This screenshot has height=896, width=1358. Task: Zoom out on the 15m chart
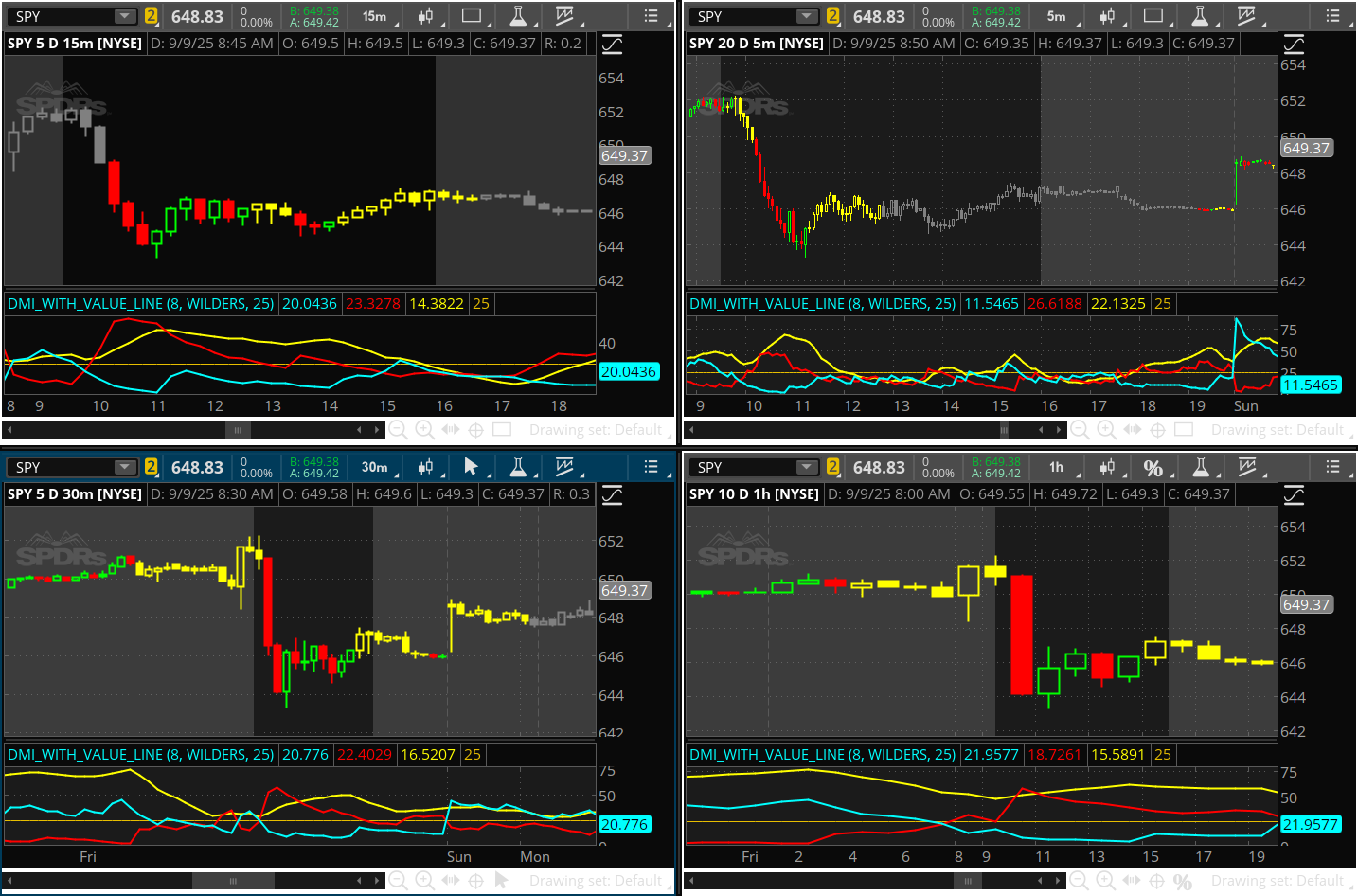click(399, 430)
